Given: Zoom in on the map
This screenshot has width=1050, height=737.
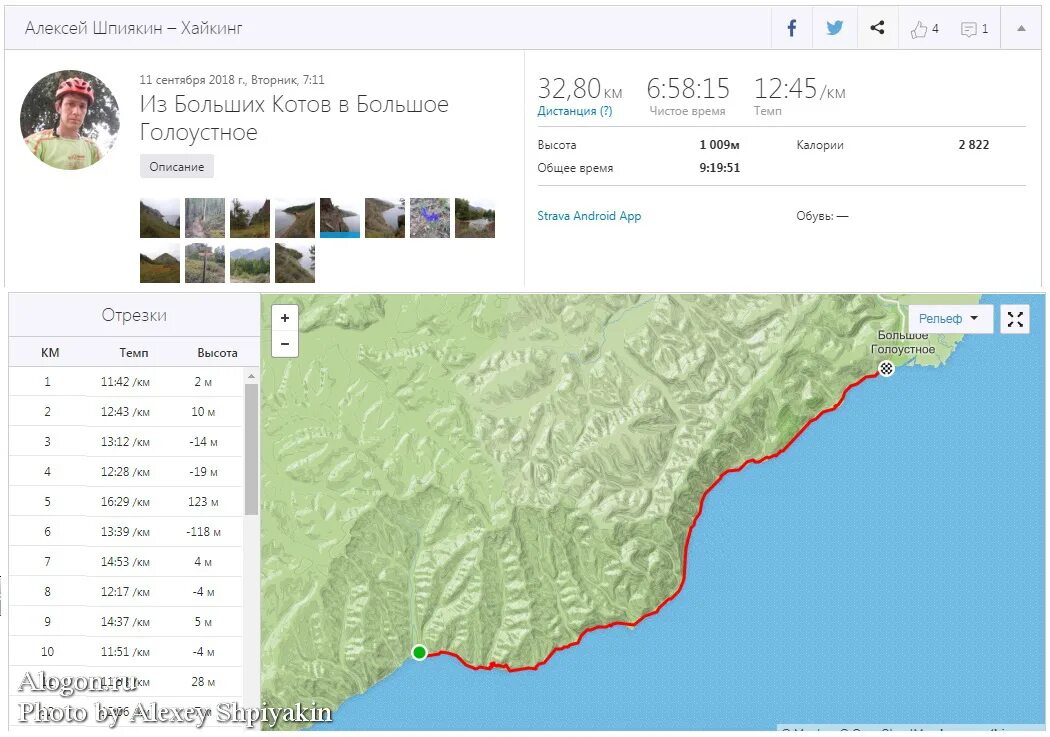Looking at the screenshot, I should [285, 318].
